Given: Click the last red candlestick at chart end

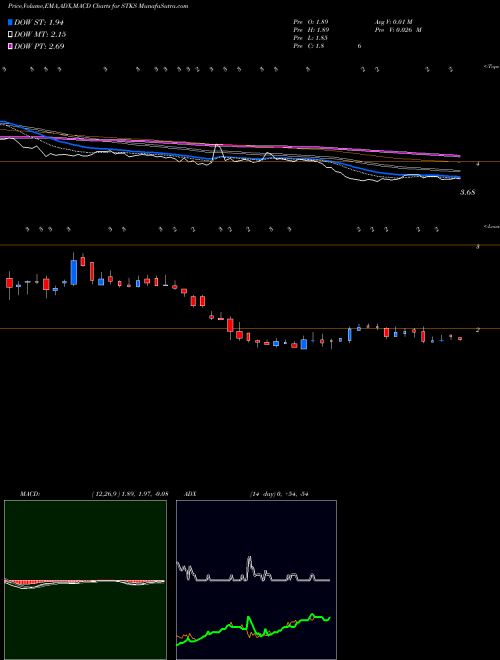Looking at the screenshot, I should [460, 338].
